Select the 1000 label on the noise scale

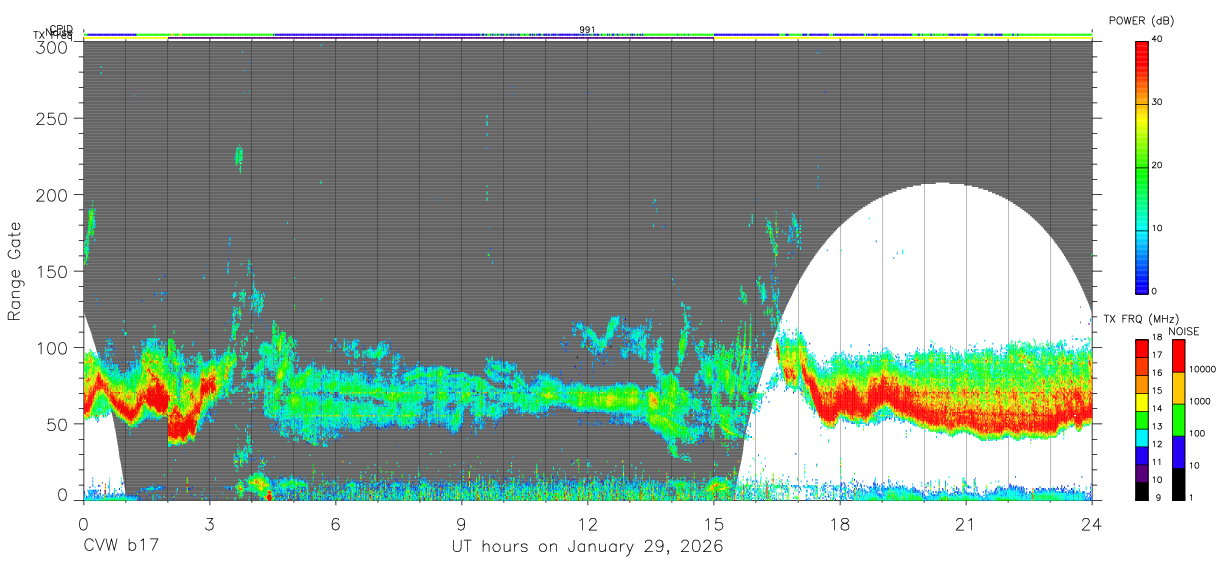pos(1200,401)
